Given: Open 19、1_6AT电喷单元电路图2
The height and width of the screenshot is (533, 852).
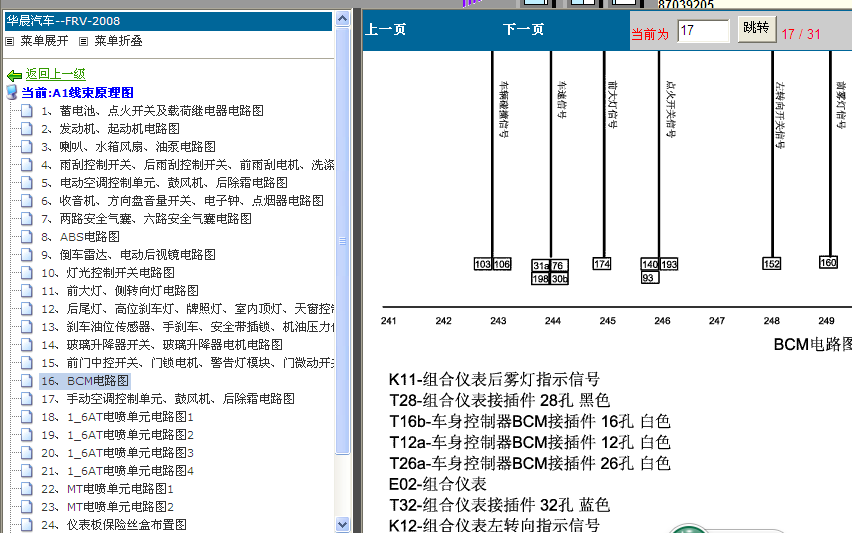Looking at the screenshot, I should (117, 435).
